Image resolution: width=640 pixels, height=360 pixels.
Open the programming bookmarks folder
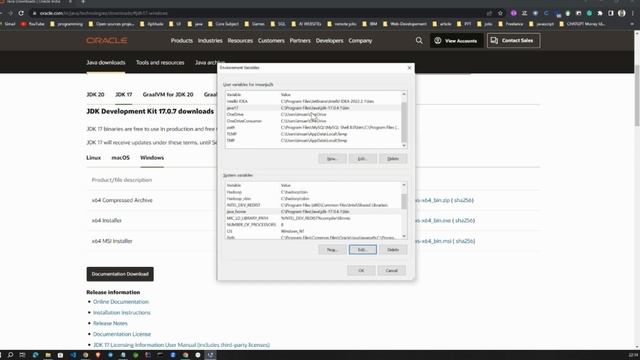67,24
